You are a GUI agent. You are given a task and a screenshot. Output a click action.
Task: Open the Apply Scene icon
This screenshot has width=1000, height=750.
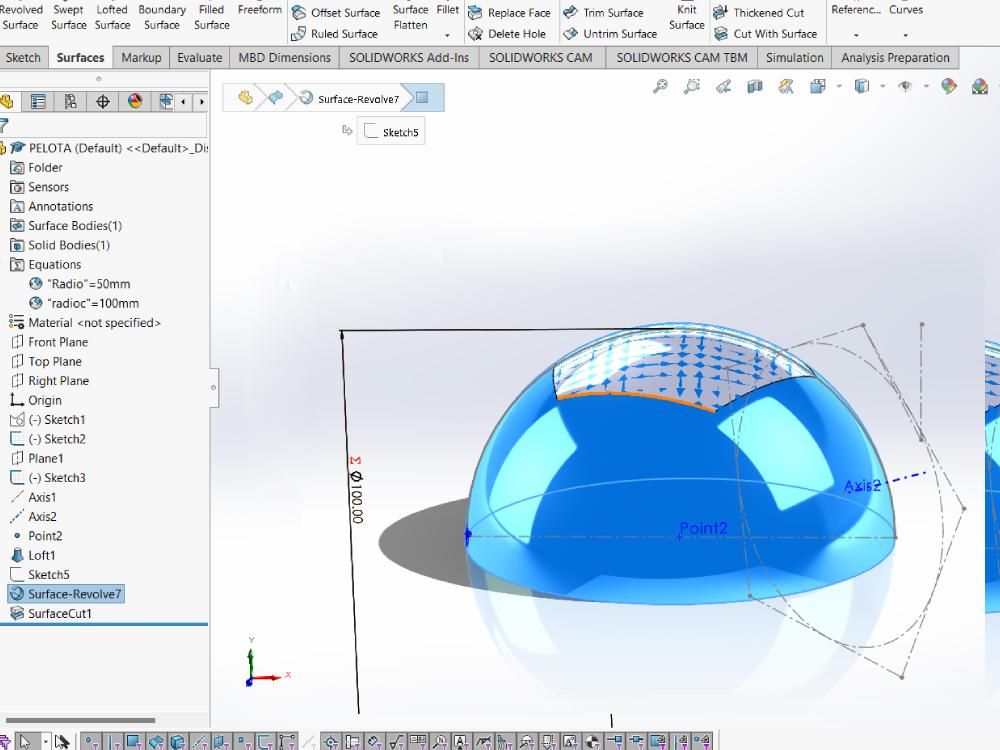coord(980,86)
